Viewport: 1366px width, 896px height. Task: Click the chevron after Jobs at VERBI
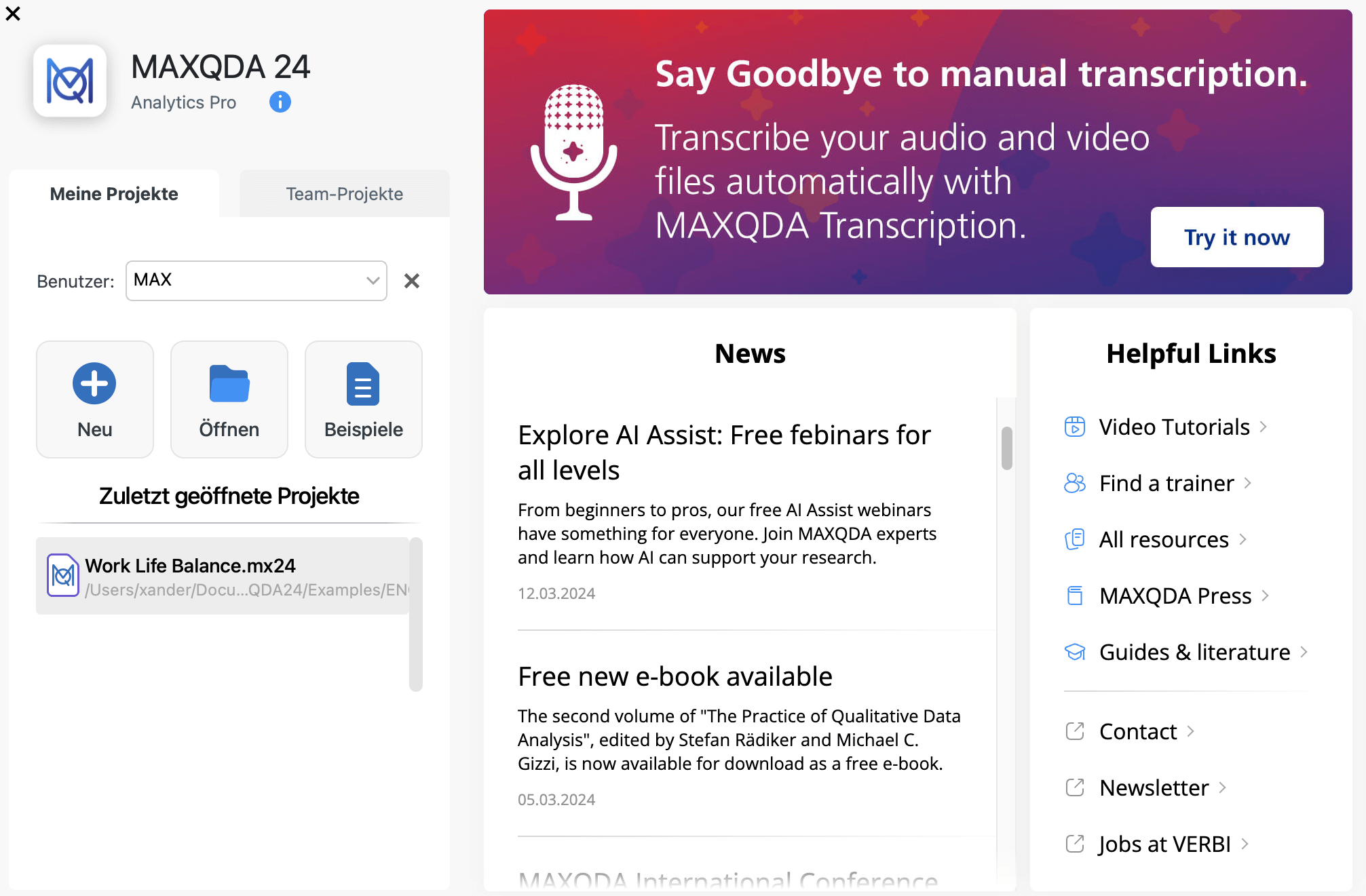[x=1245, y=844]
